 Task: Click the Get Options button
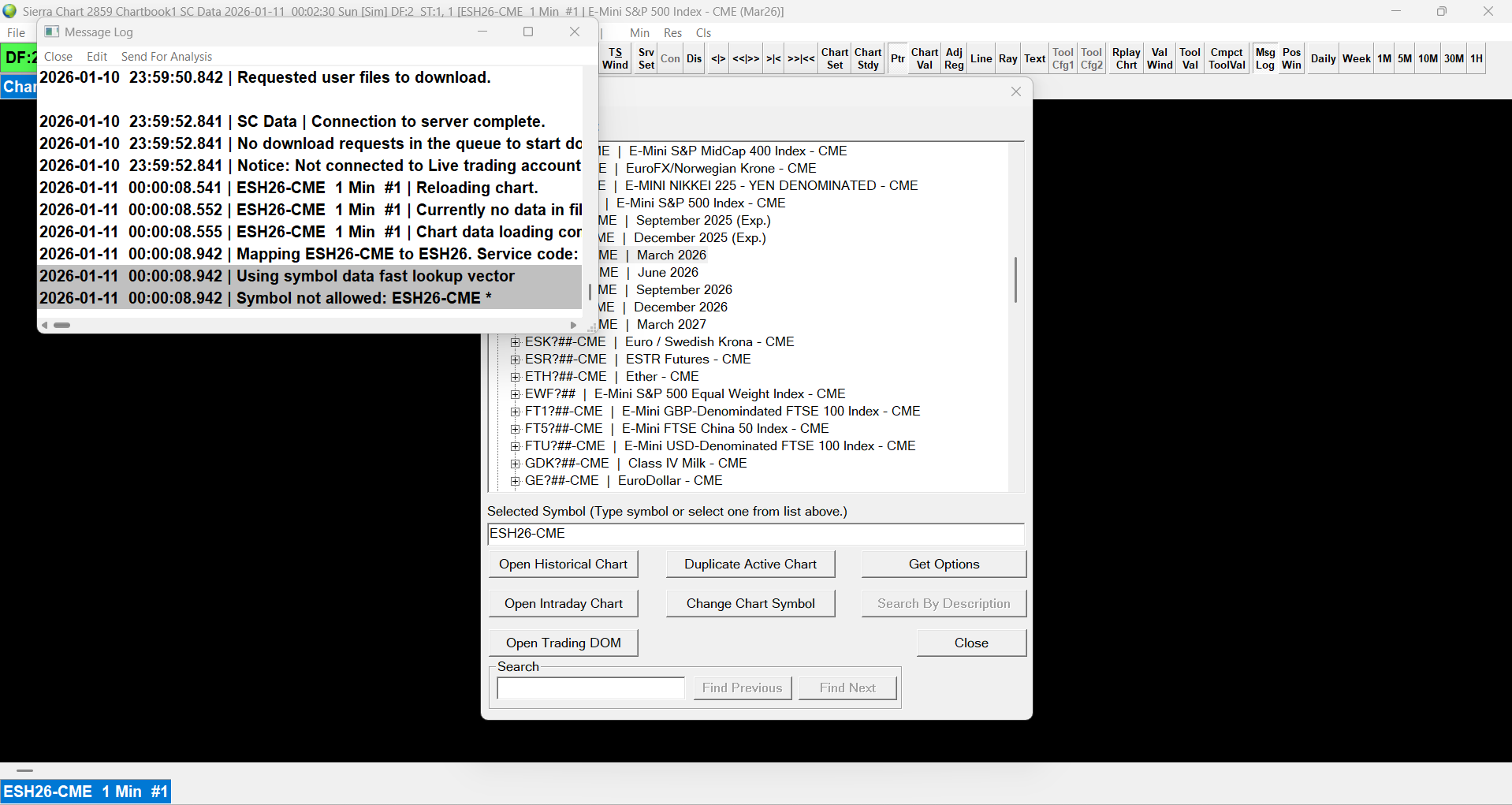(x=944, y=564)
